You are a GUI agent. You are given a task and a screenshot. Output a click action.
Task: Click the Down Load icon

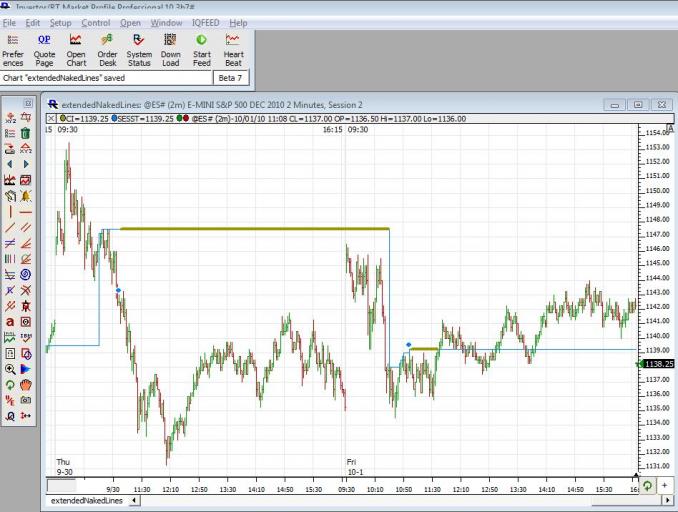tap(171, 50)
